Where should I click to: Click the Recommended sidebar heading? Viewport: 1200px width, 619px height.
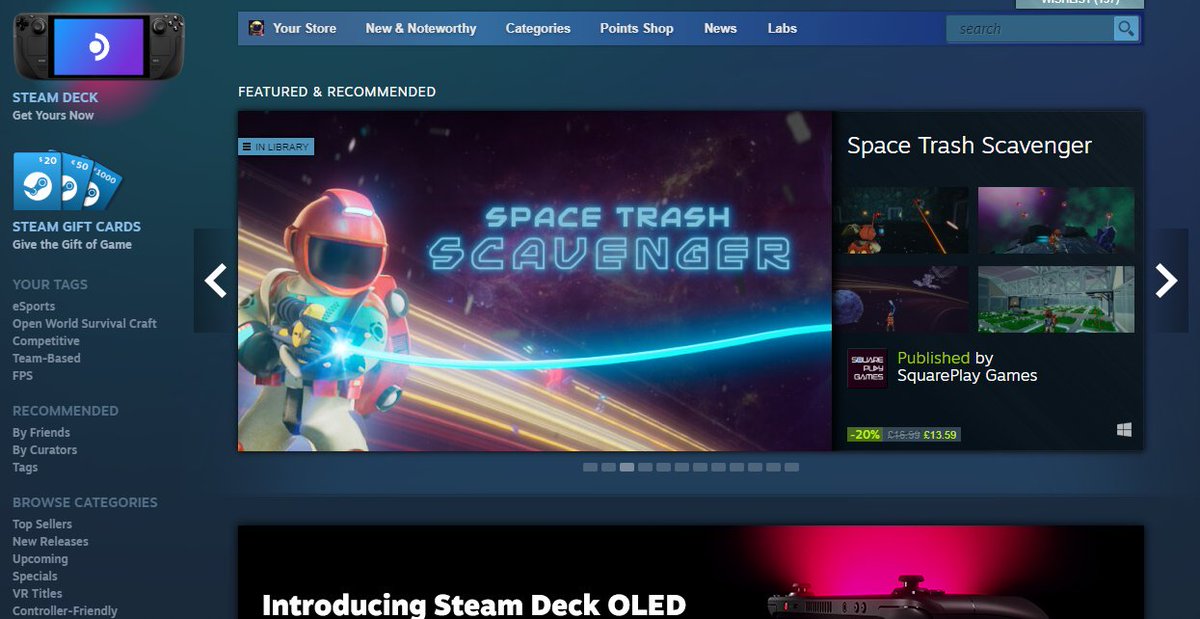[65, 411]
